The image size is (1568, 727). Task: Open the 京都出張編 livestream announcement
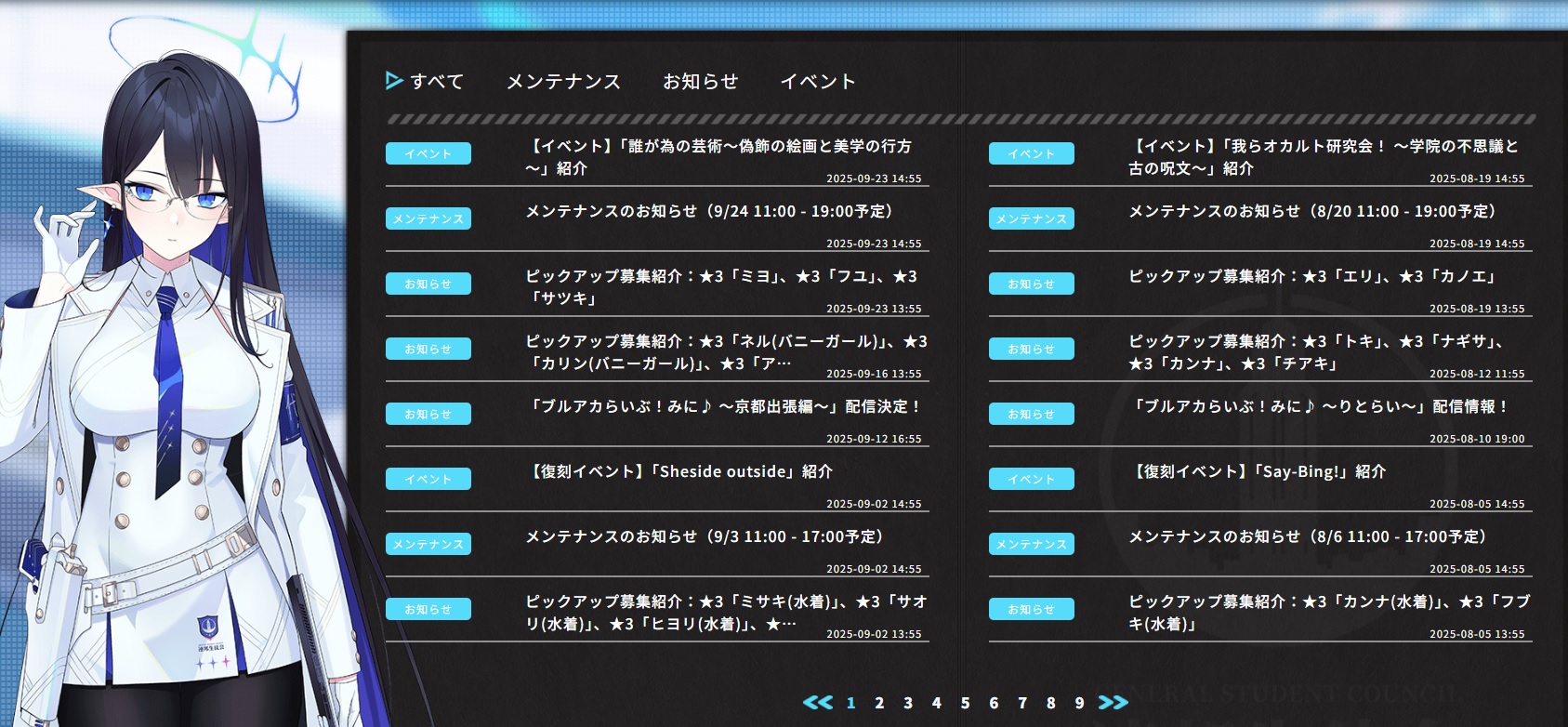pyautogui.click(x=723, y=407)
